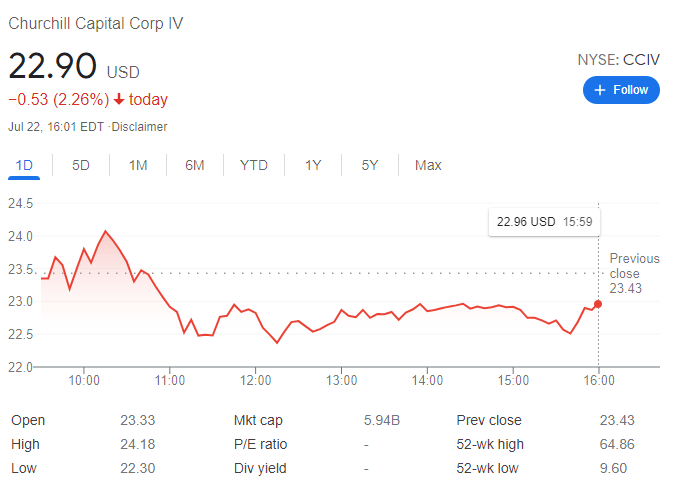
Task: Select the 1D time range tab
Action: click(x=25, y=165)
